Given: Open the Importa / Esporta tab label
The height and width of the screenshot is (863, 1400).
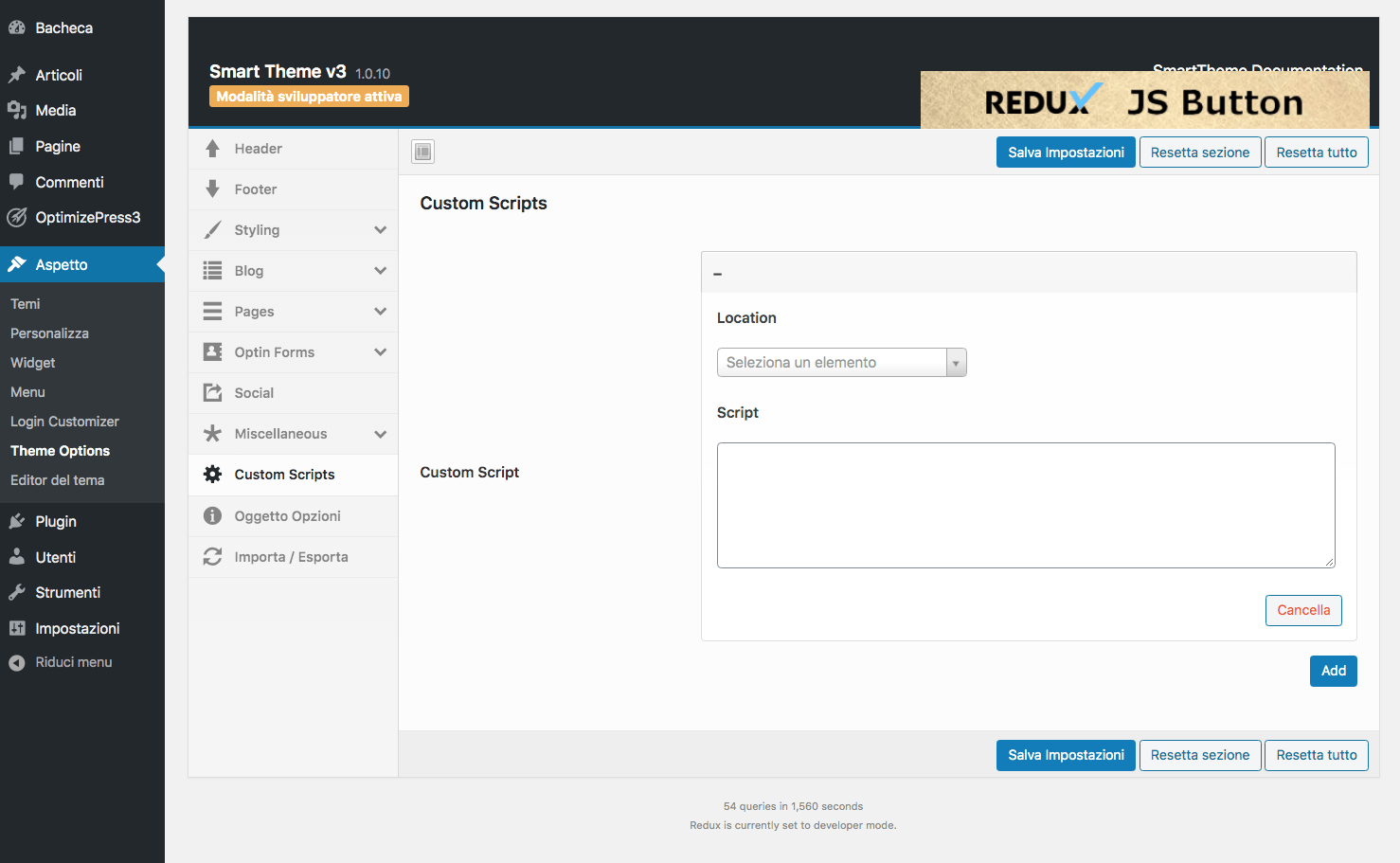Looking at the screenshot, I should point(292,557).
